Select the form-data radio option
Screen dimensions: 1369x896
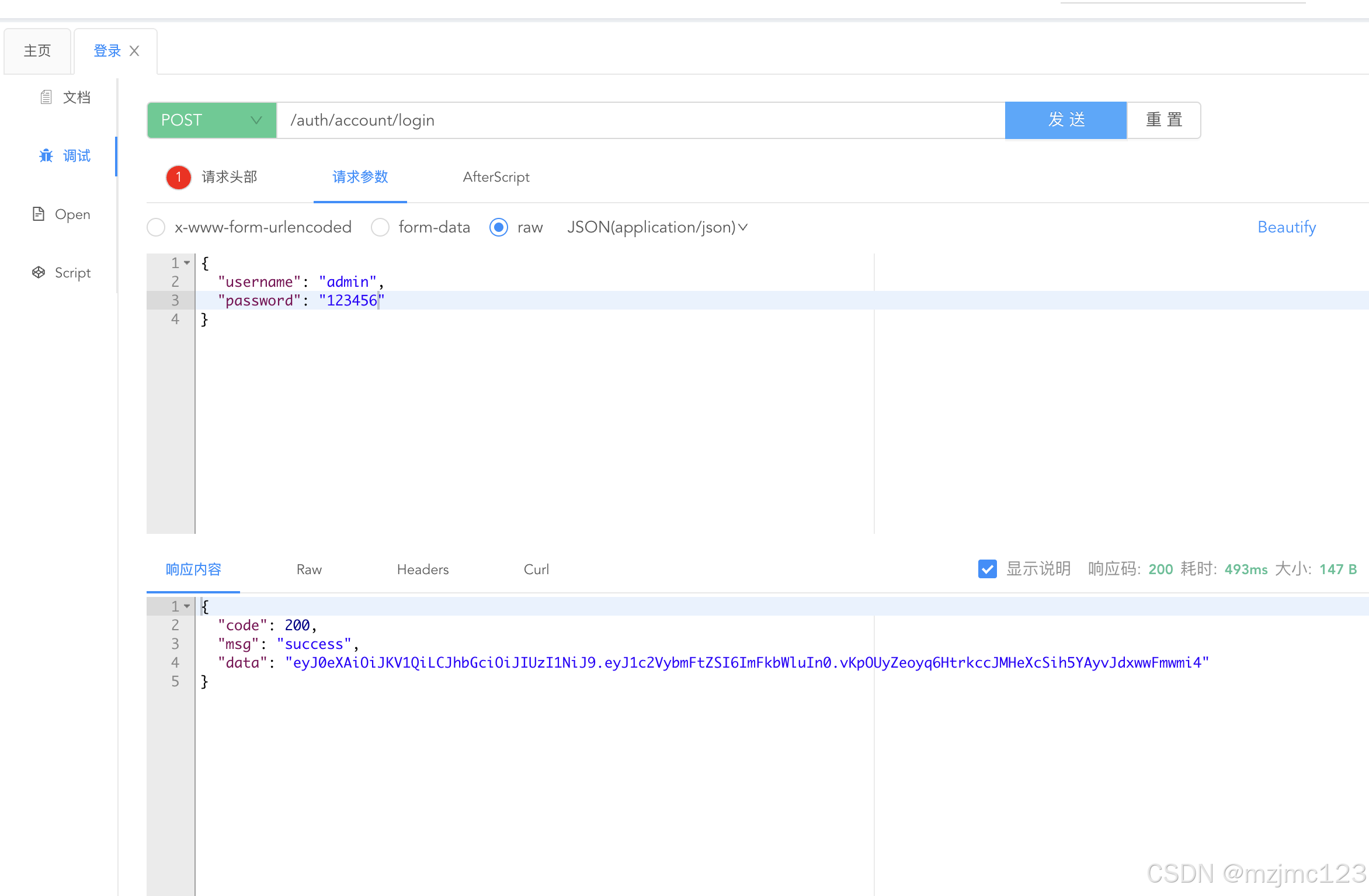pos(380,227)
